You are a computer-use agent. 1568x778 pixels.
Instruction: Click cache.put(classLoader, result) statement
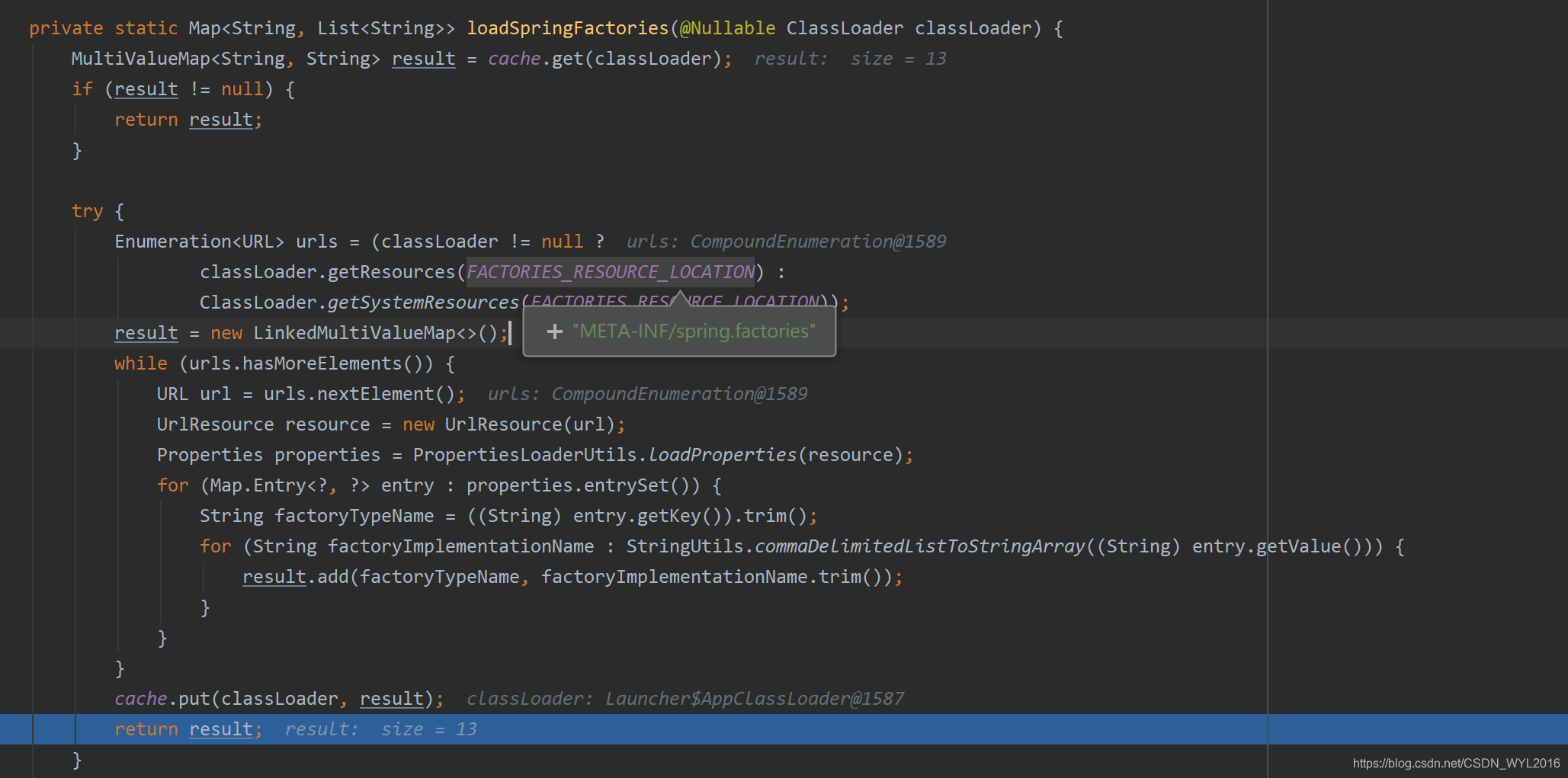pos(279,699)
